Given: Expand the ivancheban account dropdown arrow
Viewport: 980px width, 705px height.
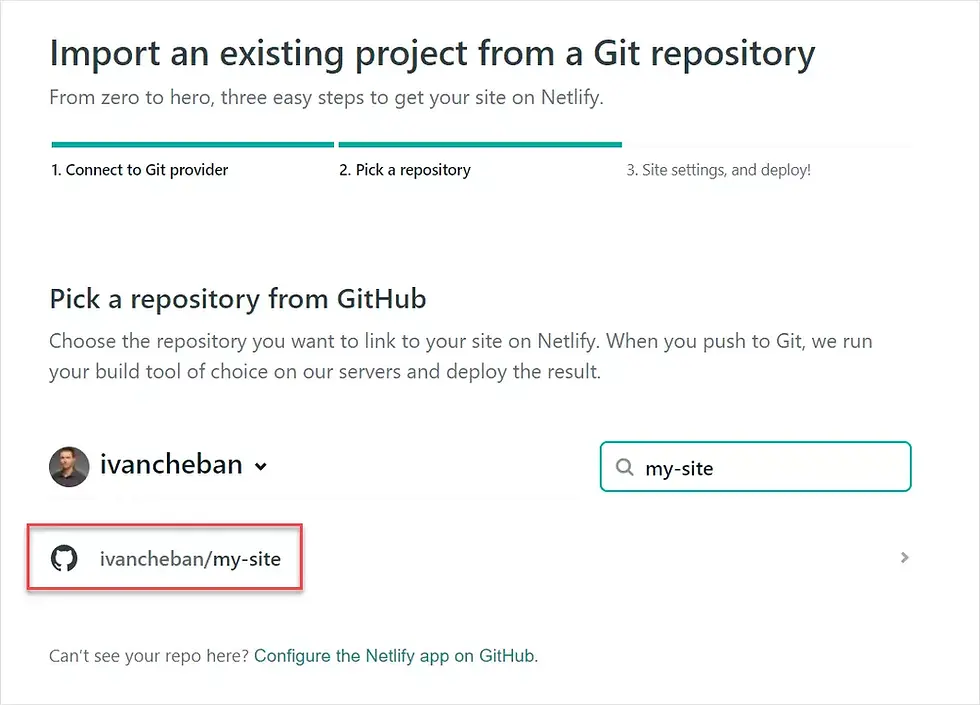Looking at the screenshot, I should click(x=261, y=466).
